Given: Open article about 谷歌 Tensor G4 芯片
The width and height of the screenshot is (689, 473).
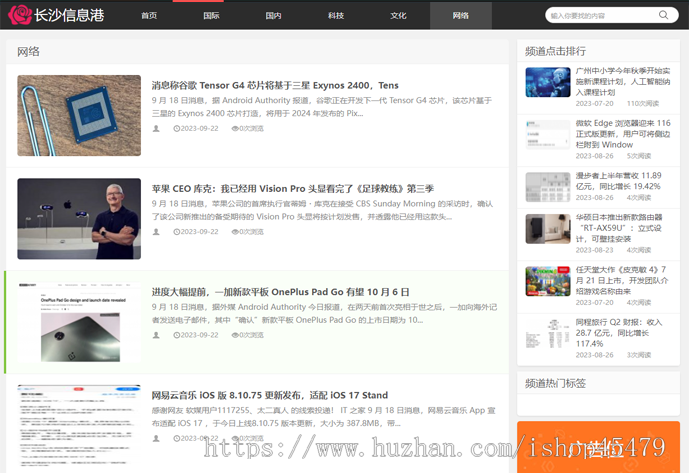Looking at the screenshot, I should point(275,85).
